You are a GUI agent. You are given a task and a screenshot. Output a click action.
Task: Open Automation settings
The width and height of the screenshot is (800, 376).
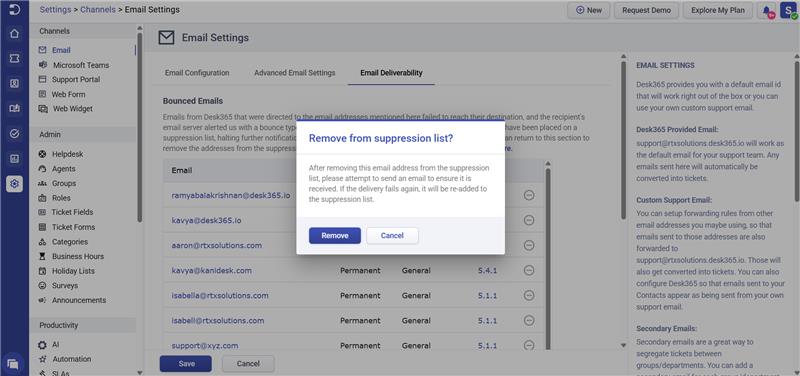click(71, 359)
